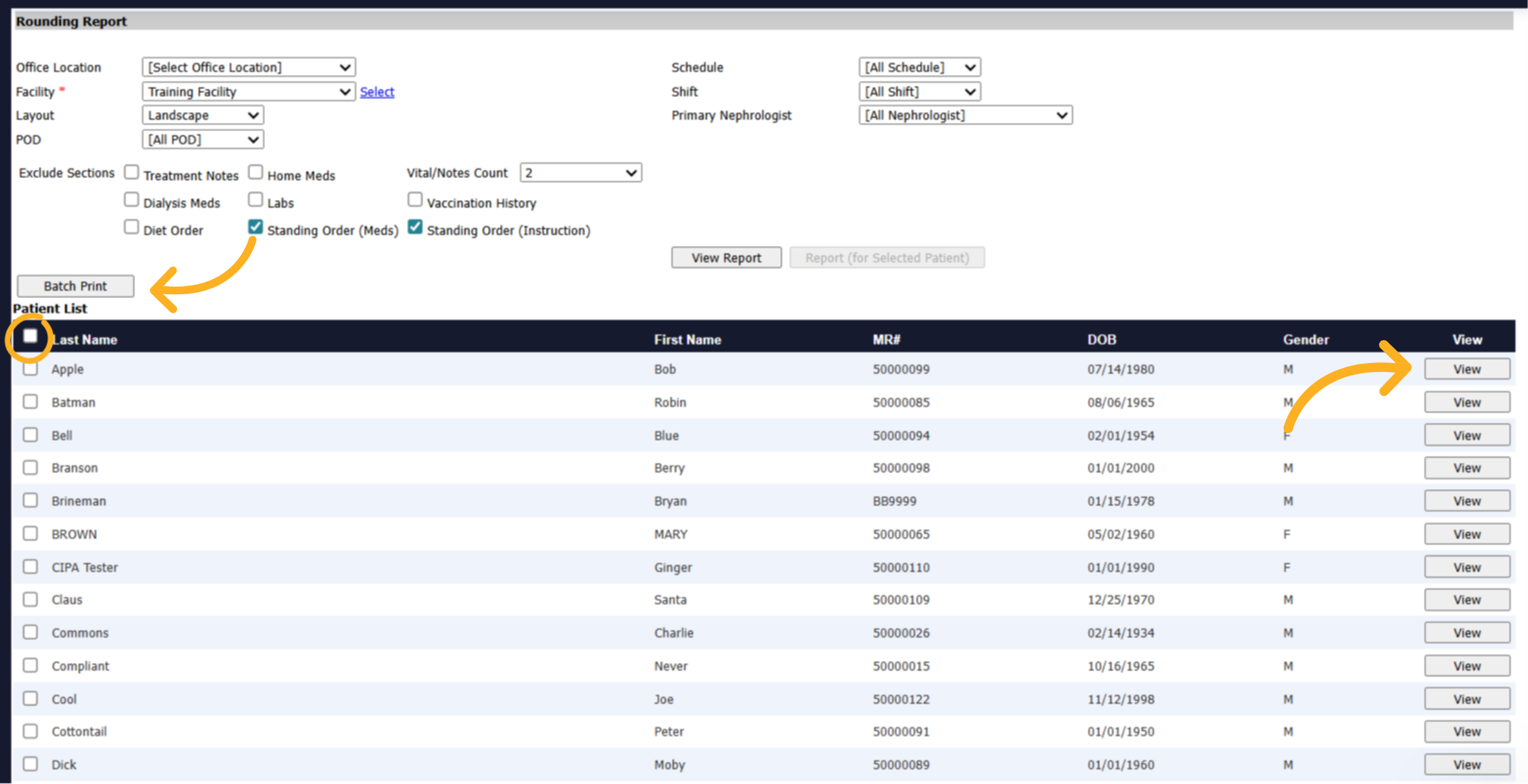Click the First Name column header
Image resolution: width=1528 pixels, height=784 pixels.
tap(687, 339)
